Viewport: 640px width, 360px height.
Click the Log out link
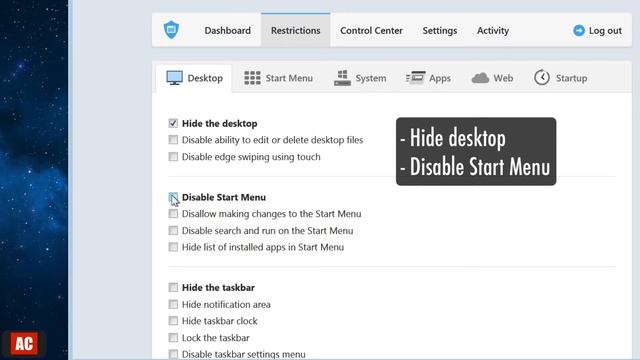[x=597, y=30]
